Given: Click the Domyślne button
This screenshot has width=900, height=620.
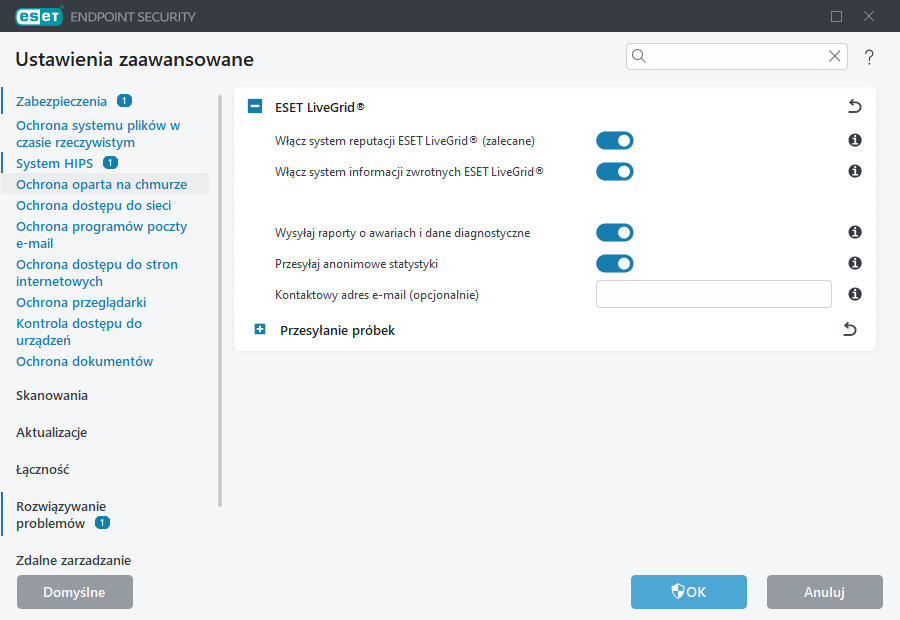Looking at the screenshot, I should click(x=75, y=592).
